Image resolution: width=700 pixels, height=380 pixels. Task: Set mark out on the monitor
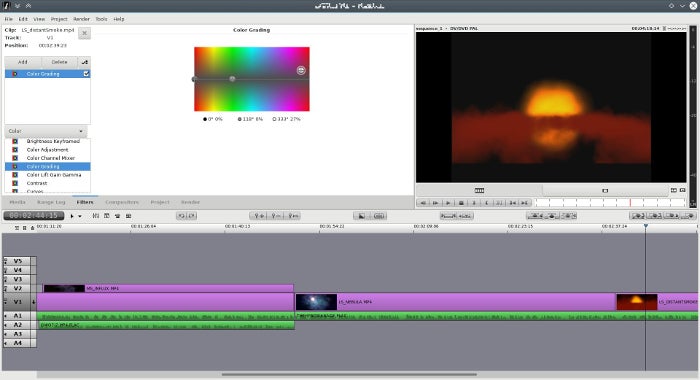pos(487,203)
